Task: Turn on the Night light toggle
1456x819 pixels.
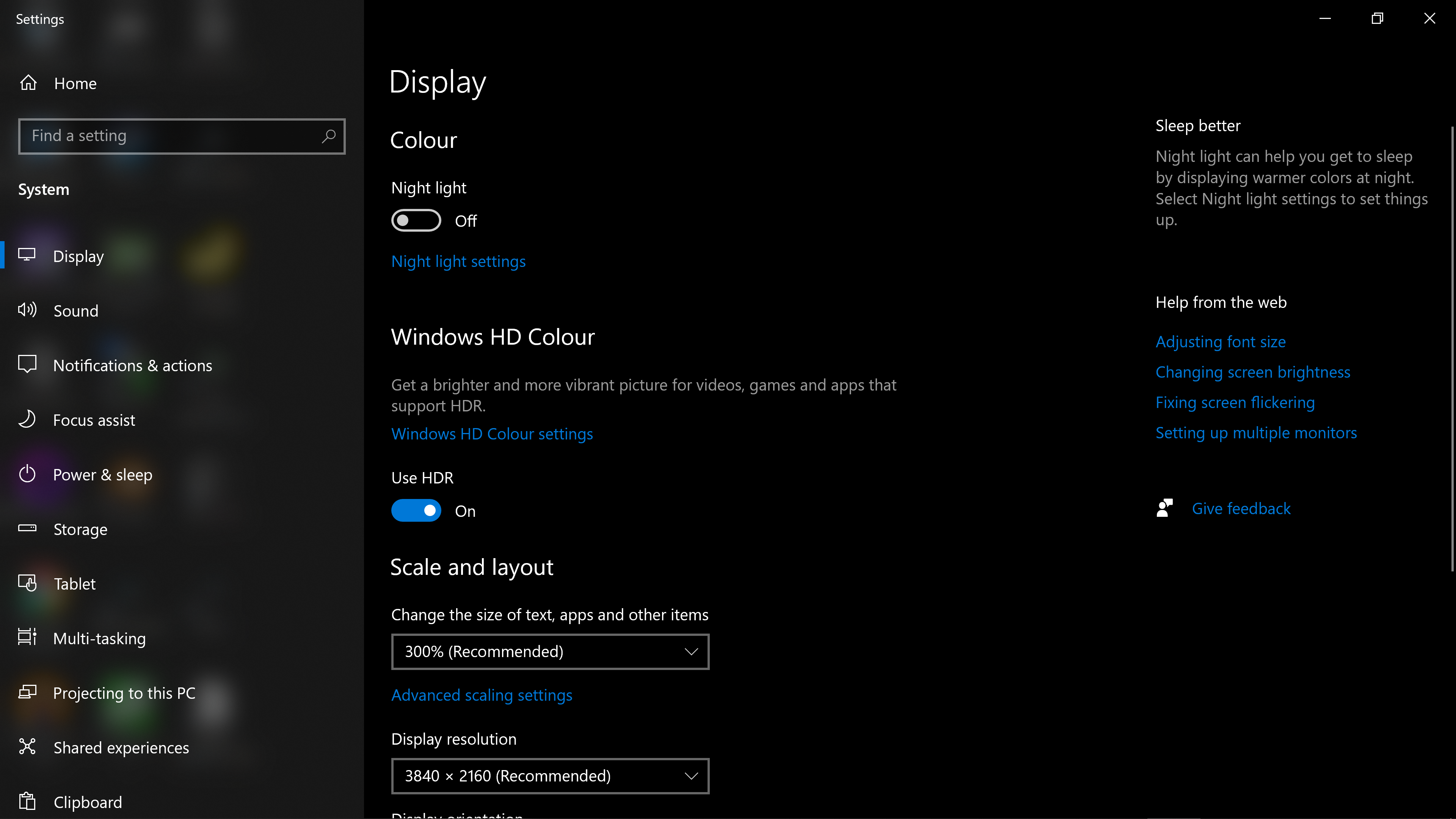Action: pos(416,220)
